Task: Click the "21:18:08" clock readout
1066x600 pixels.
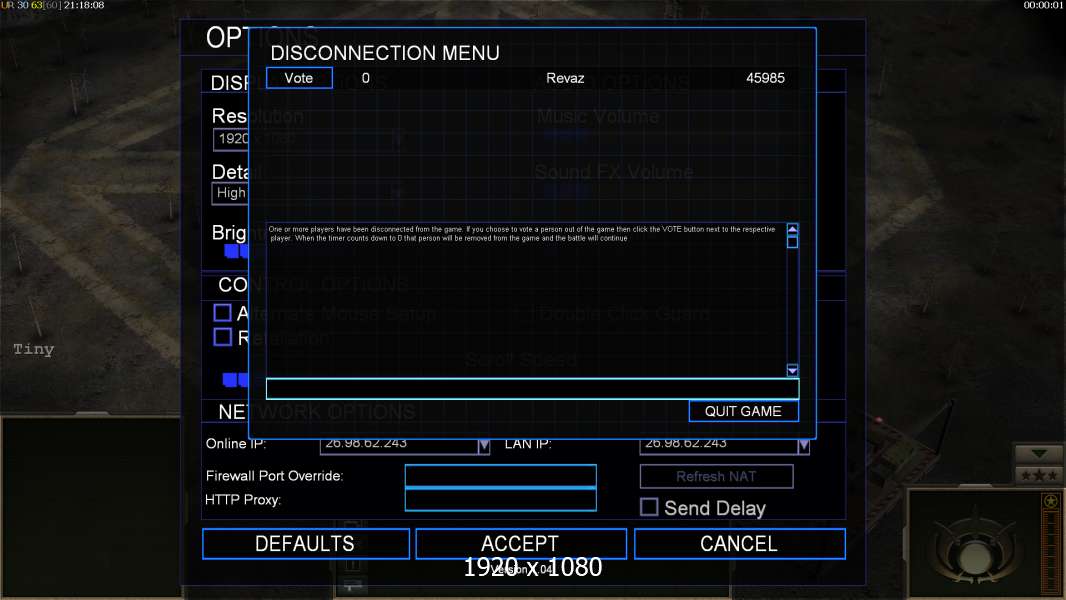Action: pyautogui.click(x=84, y=5)
